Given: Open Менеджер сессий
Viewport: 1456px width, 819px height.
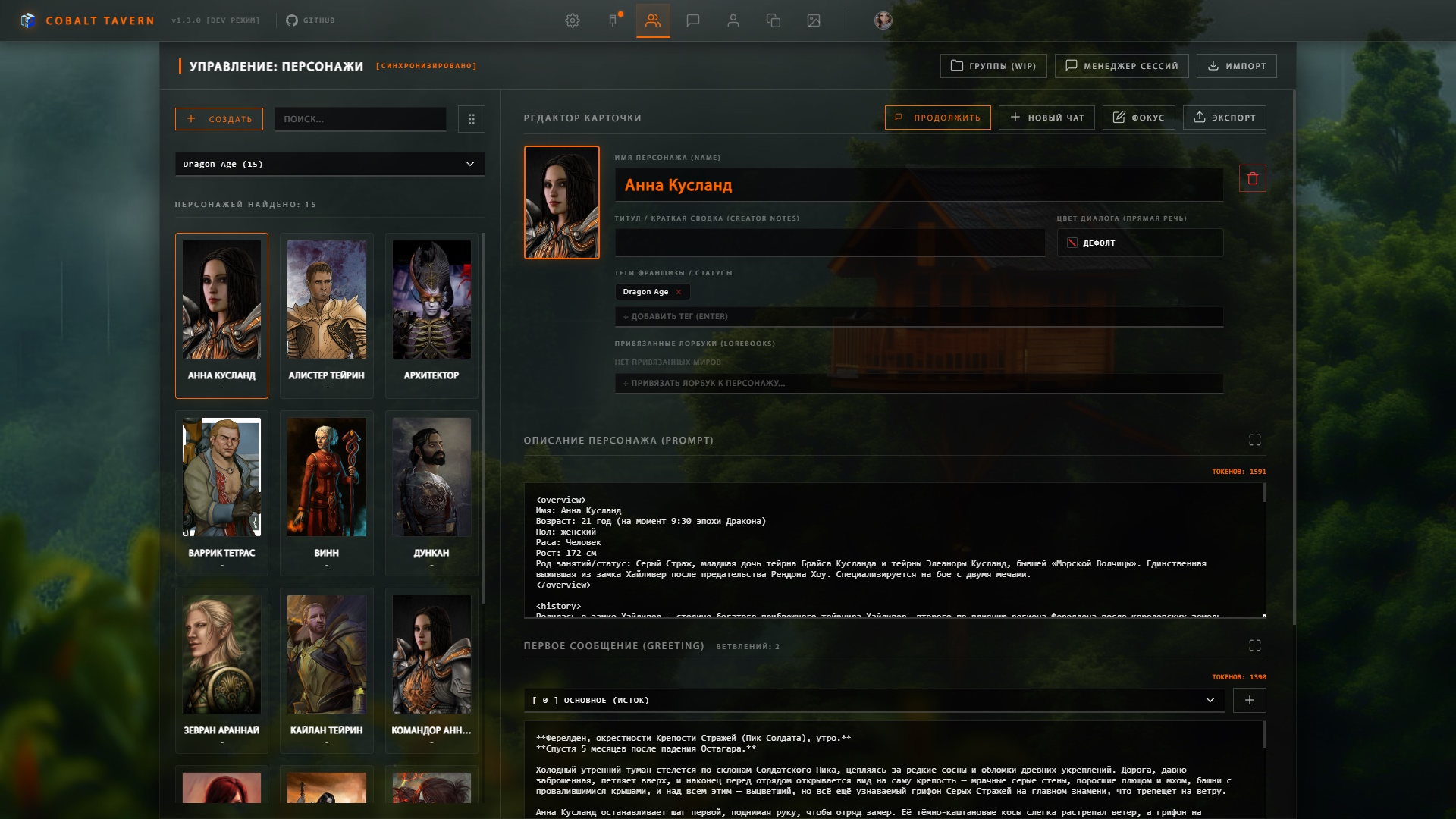Looking at the screenshot, I should tap(1122, 66).
